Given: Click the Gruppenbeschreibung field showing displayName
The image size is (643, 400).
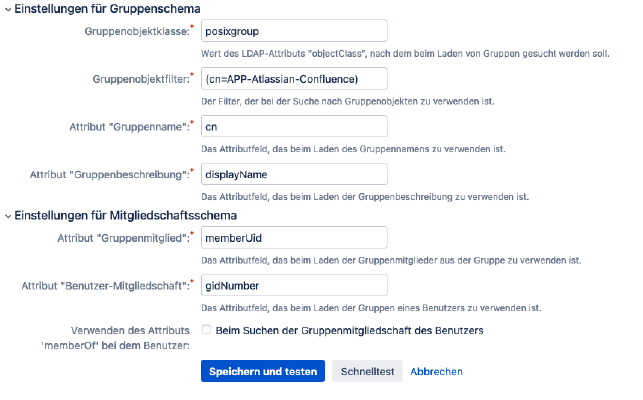Looking at the screenshot, I should [294, 174].
